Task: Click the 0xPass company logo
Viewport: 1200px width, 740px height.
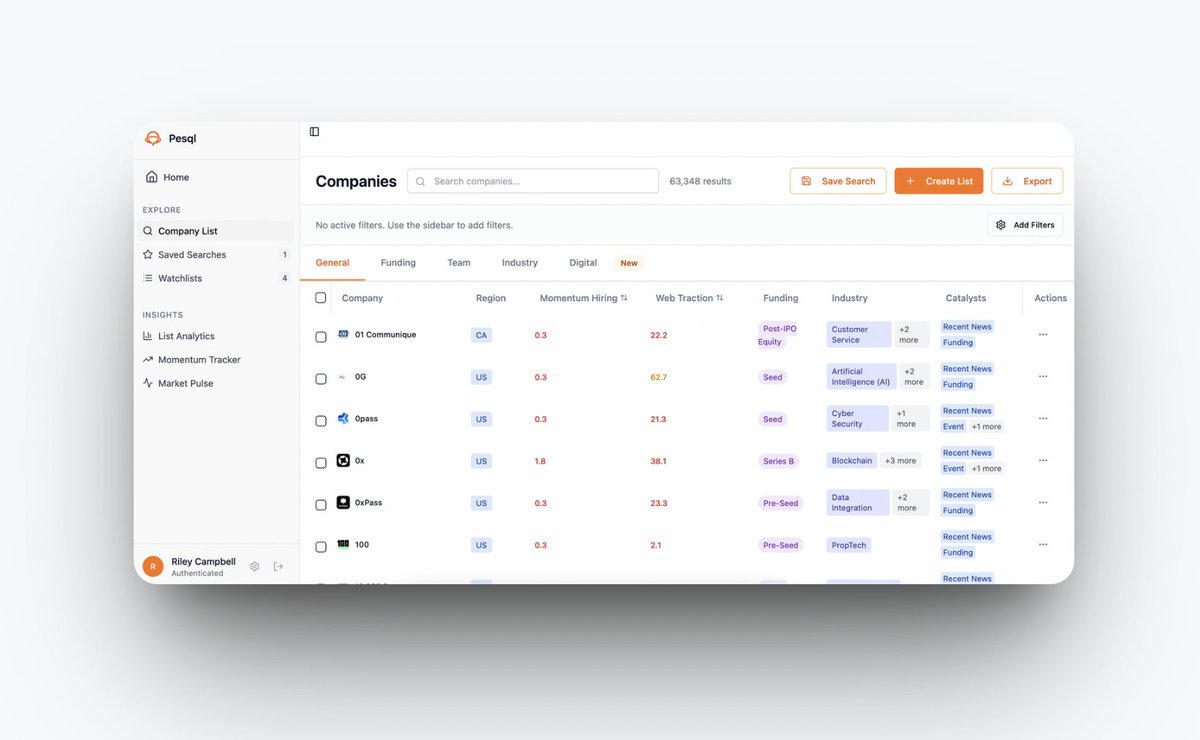Action: tap(343, 502)
